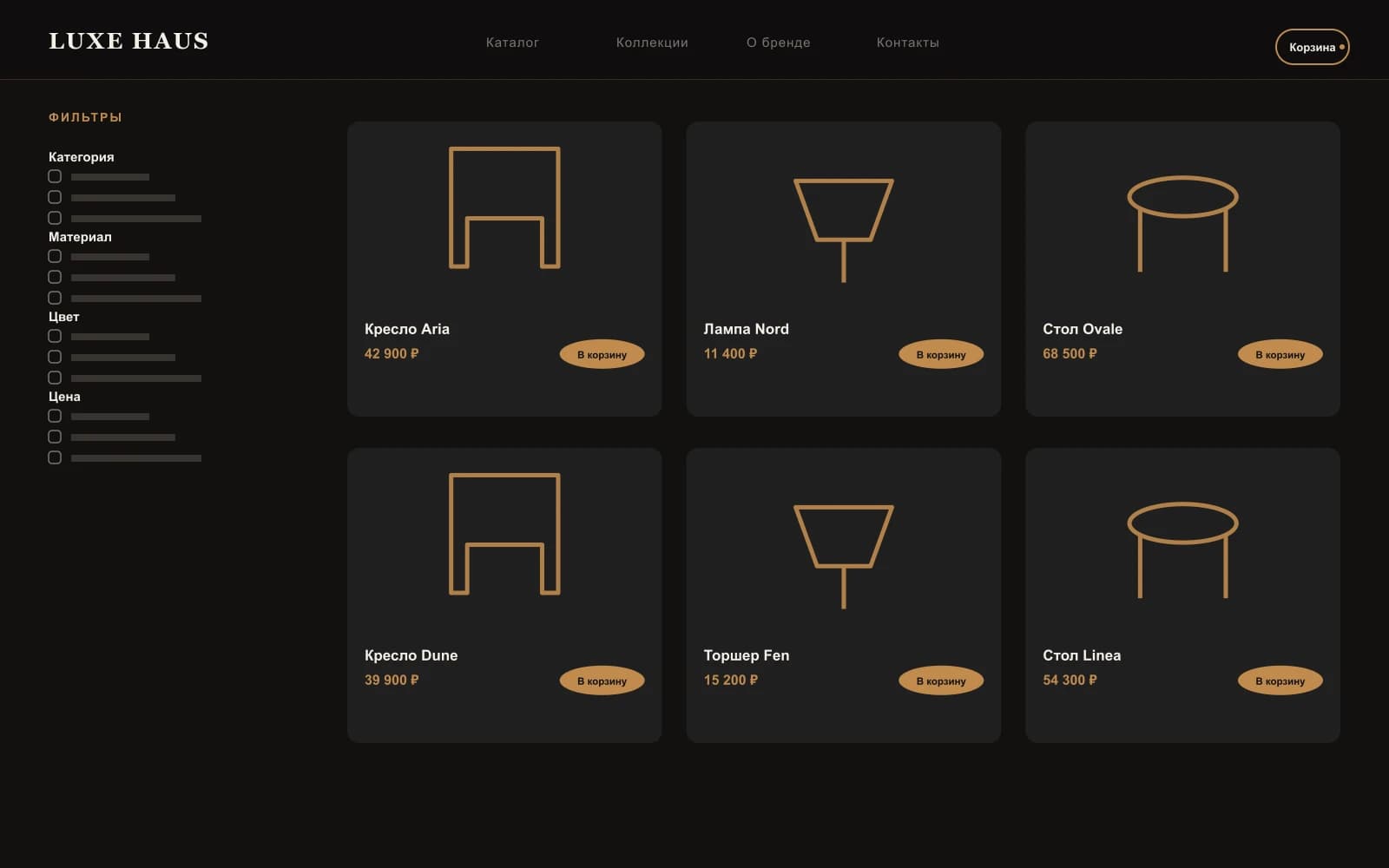Click the Торшер Fen product title

click(747, 655)
